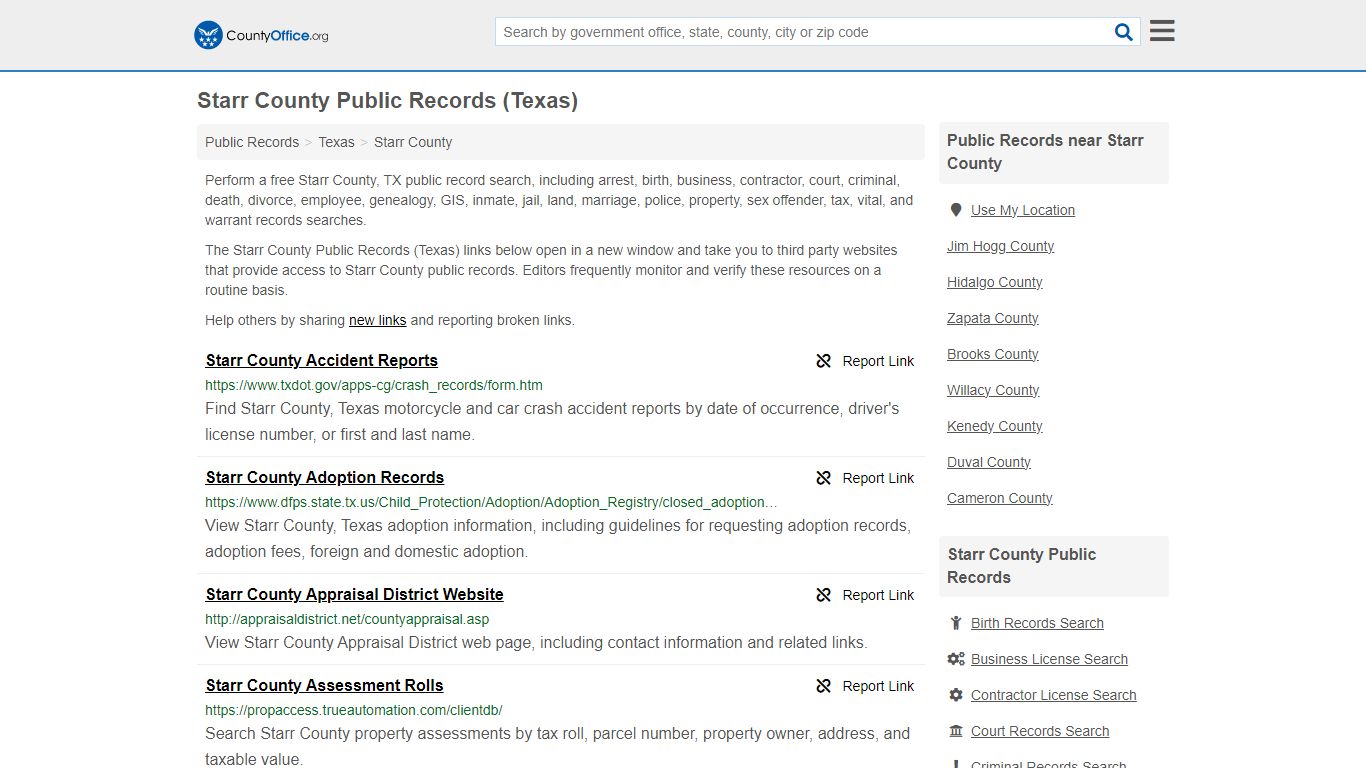Click broken-link icon beside Accident Reports
The image size is (1366, 768).
pos(823,361)
